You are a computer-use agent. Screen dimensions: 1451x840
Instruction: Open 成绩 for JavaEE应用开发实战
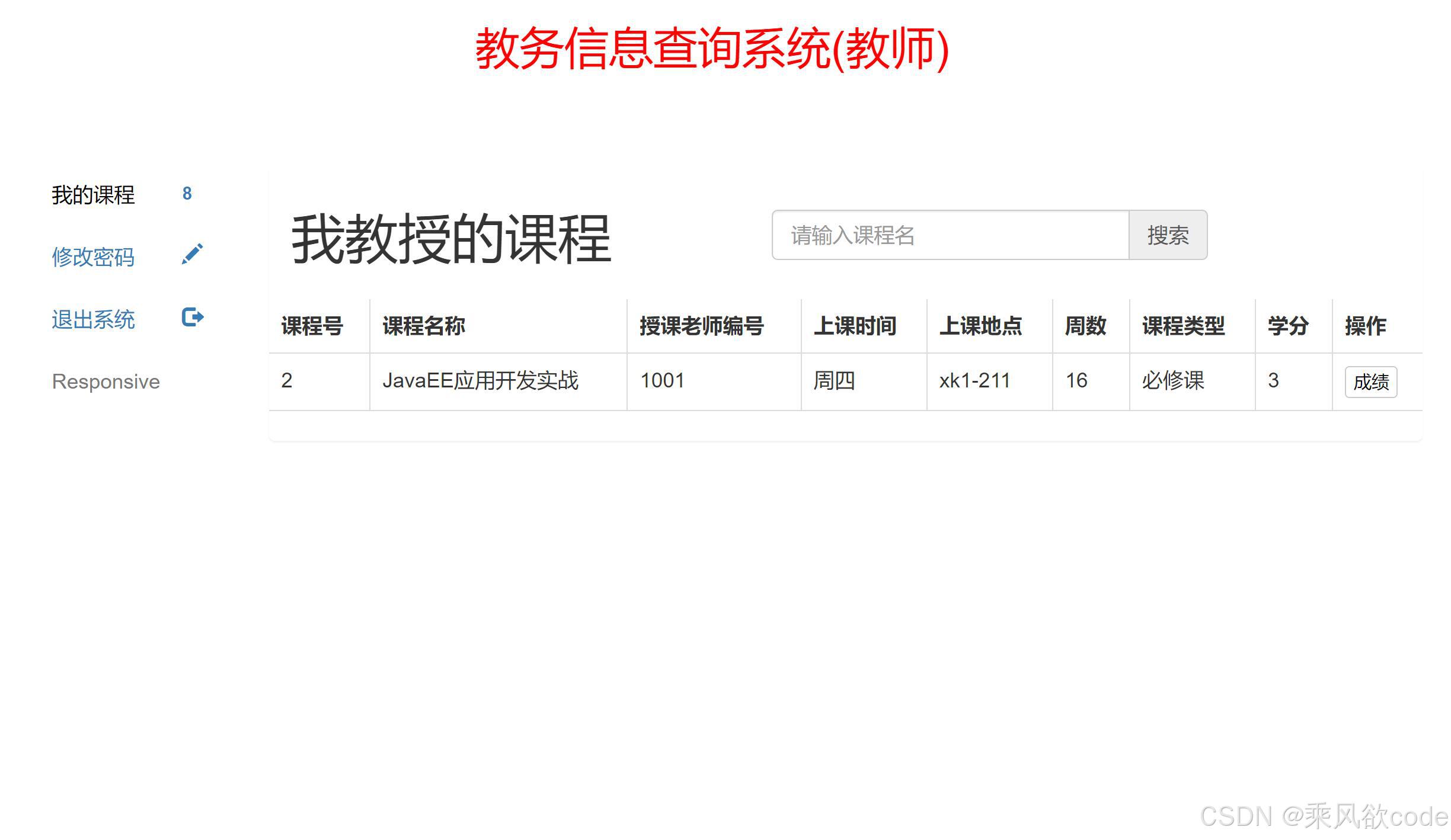point(1370,382)
